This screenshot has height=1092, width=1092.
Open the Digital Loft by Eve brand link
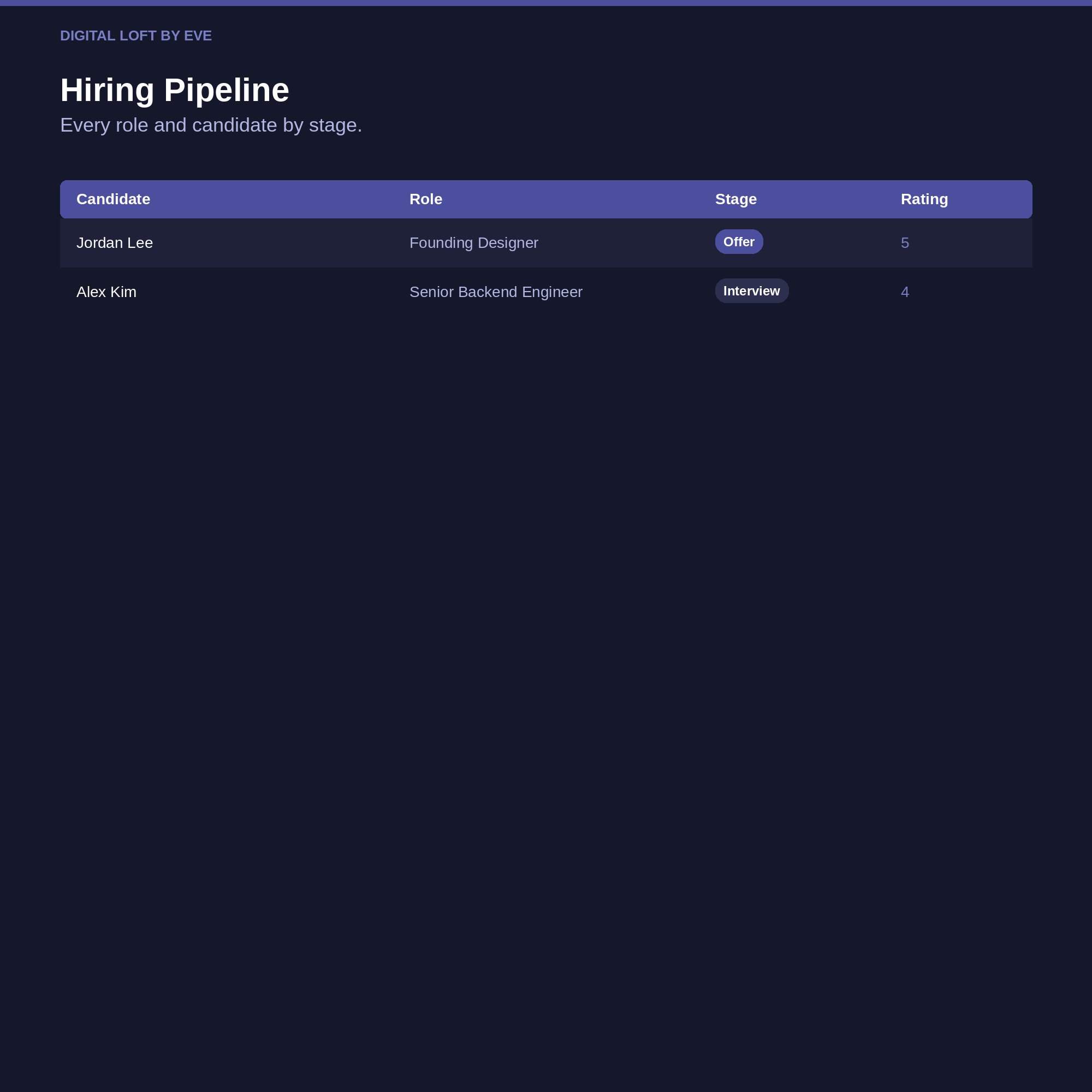click(135, 35)
